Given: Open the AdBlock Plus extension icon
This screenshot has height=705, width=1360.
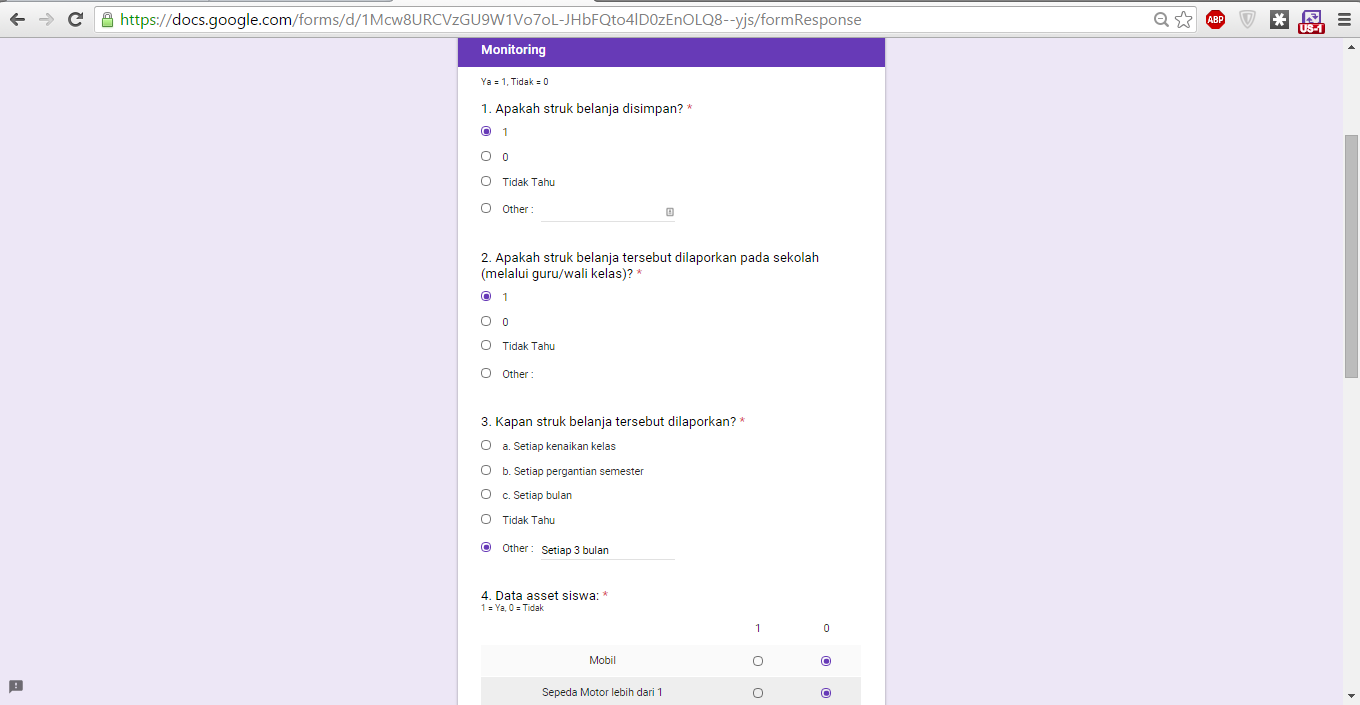Looking at the screenshot, I should [1215, 19].
